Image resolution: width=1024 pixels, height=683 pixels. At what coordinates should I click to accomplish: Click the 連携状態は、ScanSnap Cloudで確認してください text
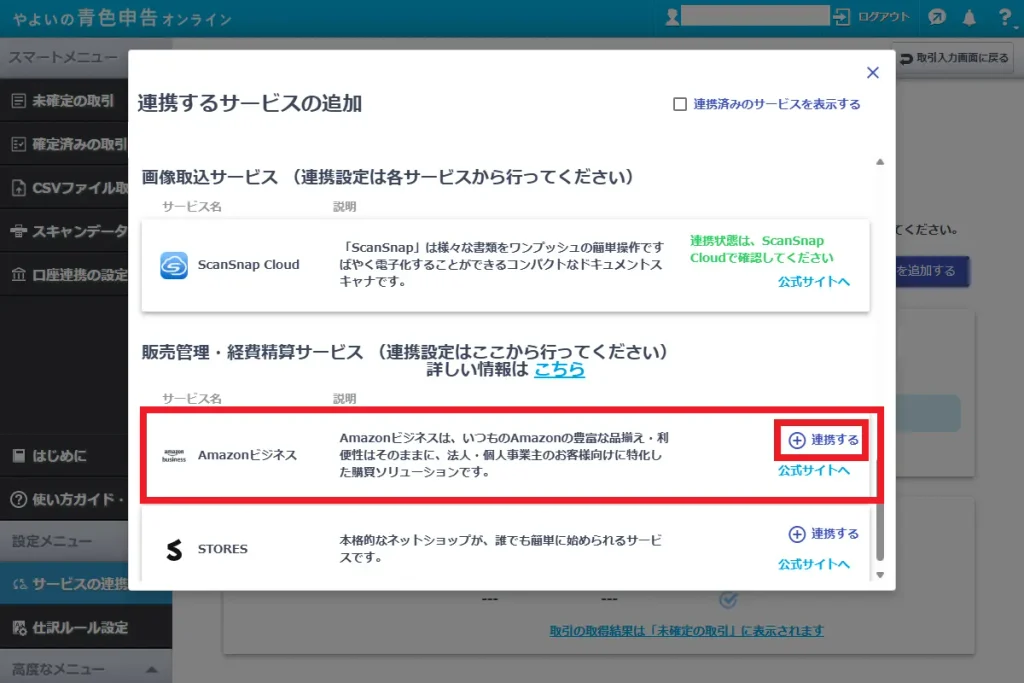click(x=761, y=249)
